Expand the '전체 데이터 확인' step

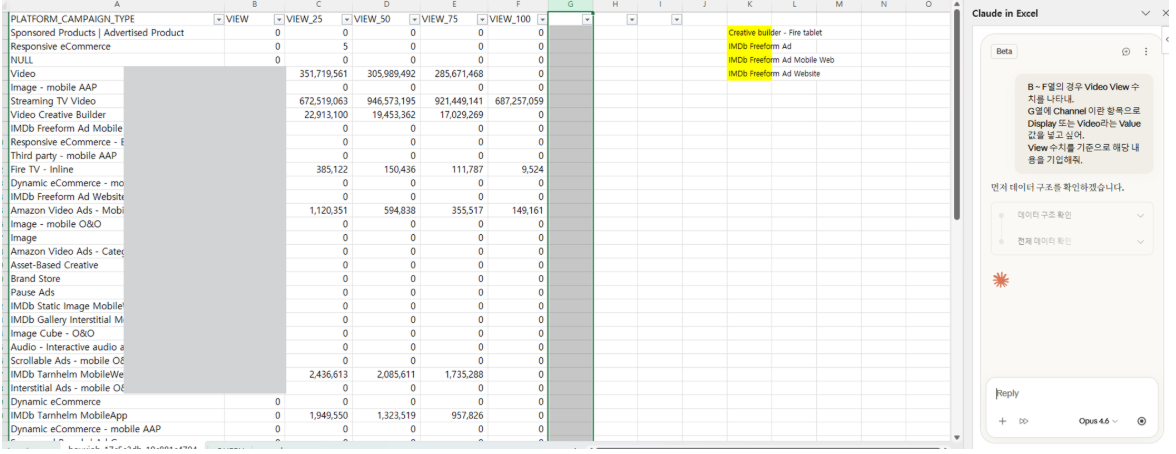[1070, 242]
